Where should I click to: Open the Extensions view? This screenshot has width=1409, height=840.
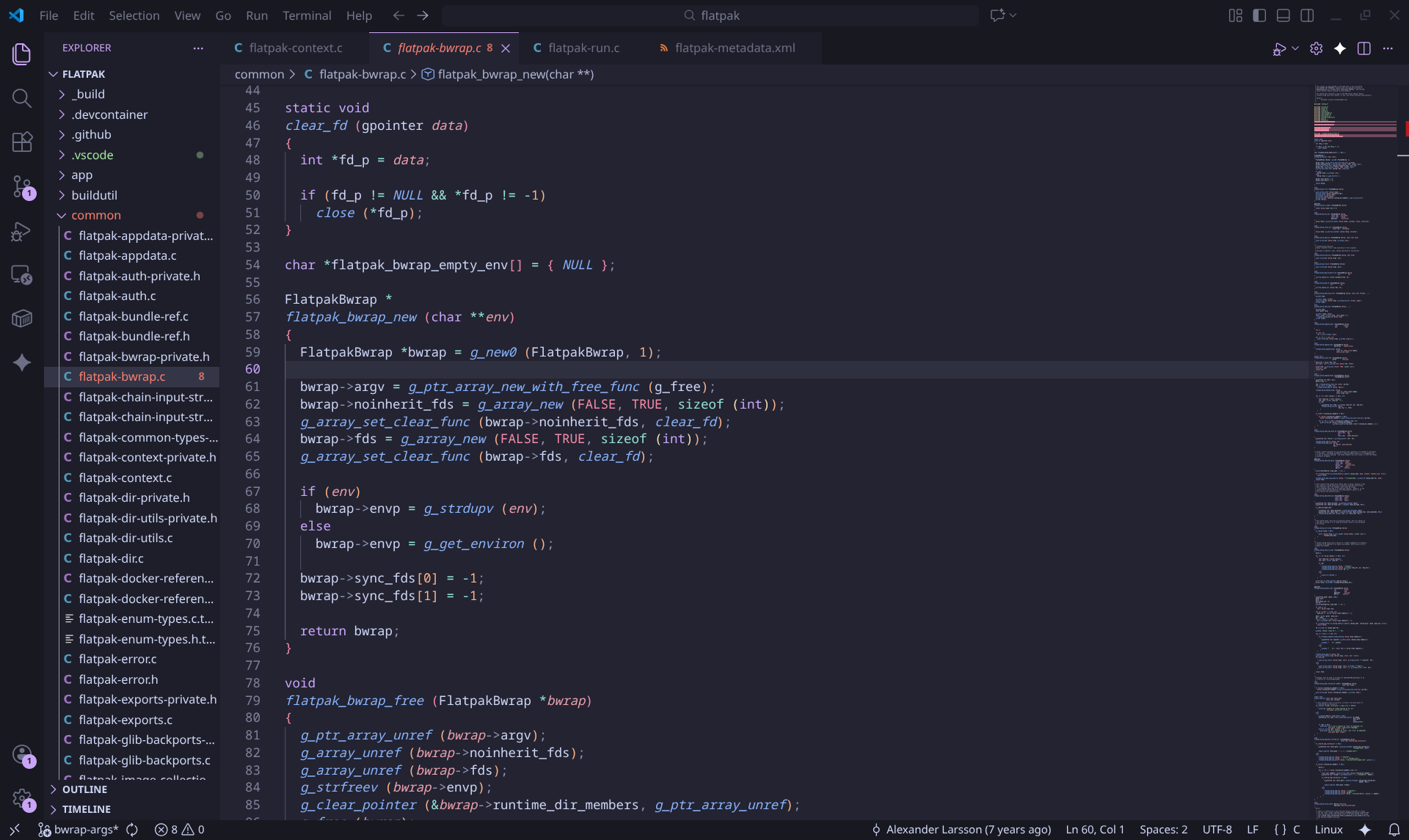(21, 142)
